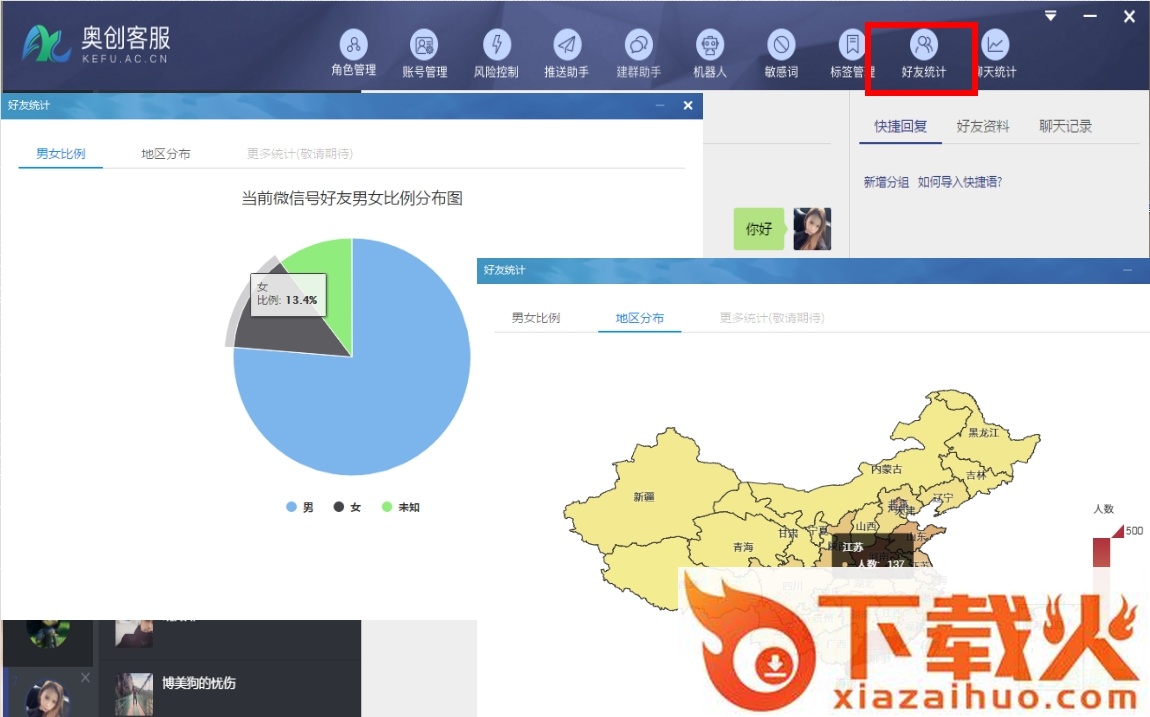The width and height of the screenshot is (1150, 717).
Task: Open the 好友资料 tab
Action: click(983, 126)
